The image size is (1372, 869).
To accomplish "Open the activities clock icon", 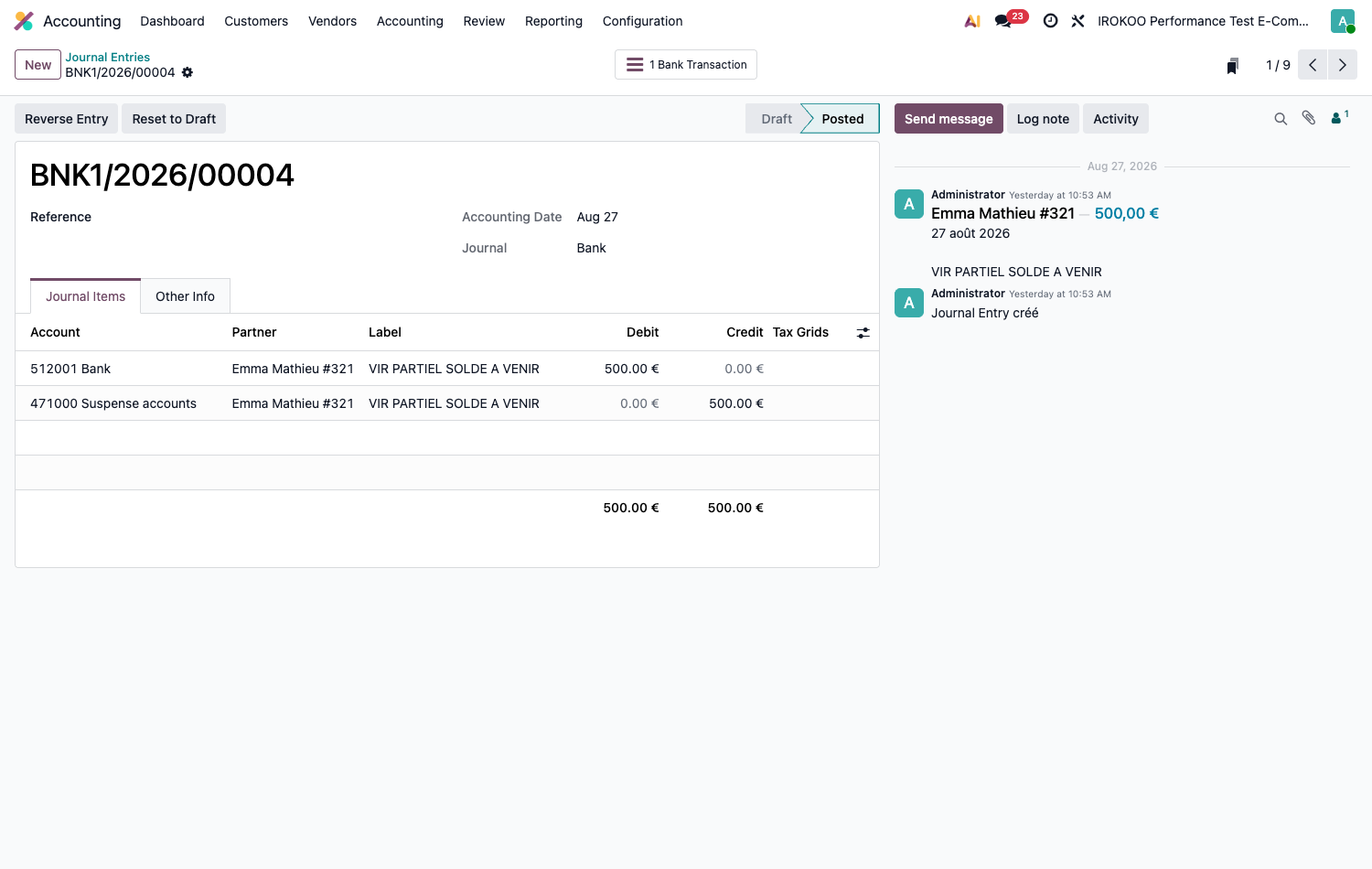I will pos(1051,21).
